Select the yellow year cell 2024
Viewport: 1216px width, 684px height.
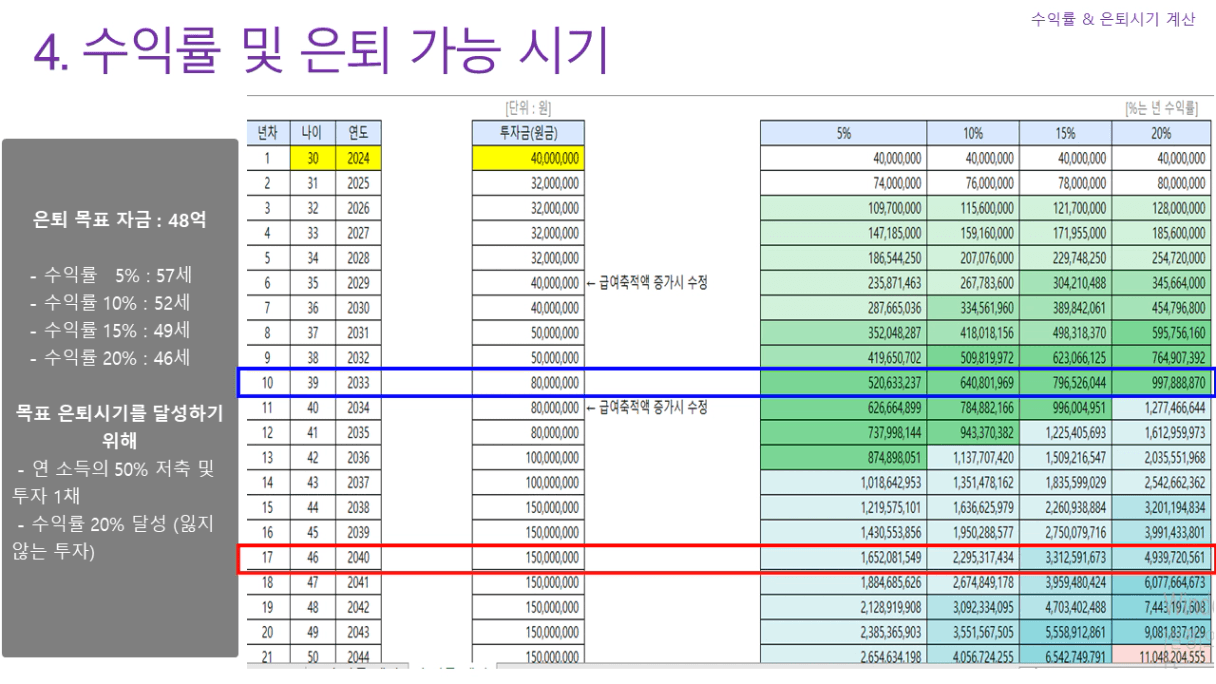(358, 158)
